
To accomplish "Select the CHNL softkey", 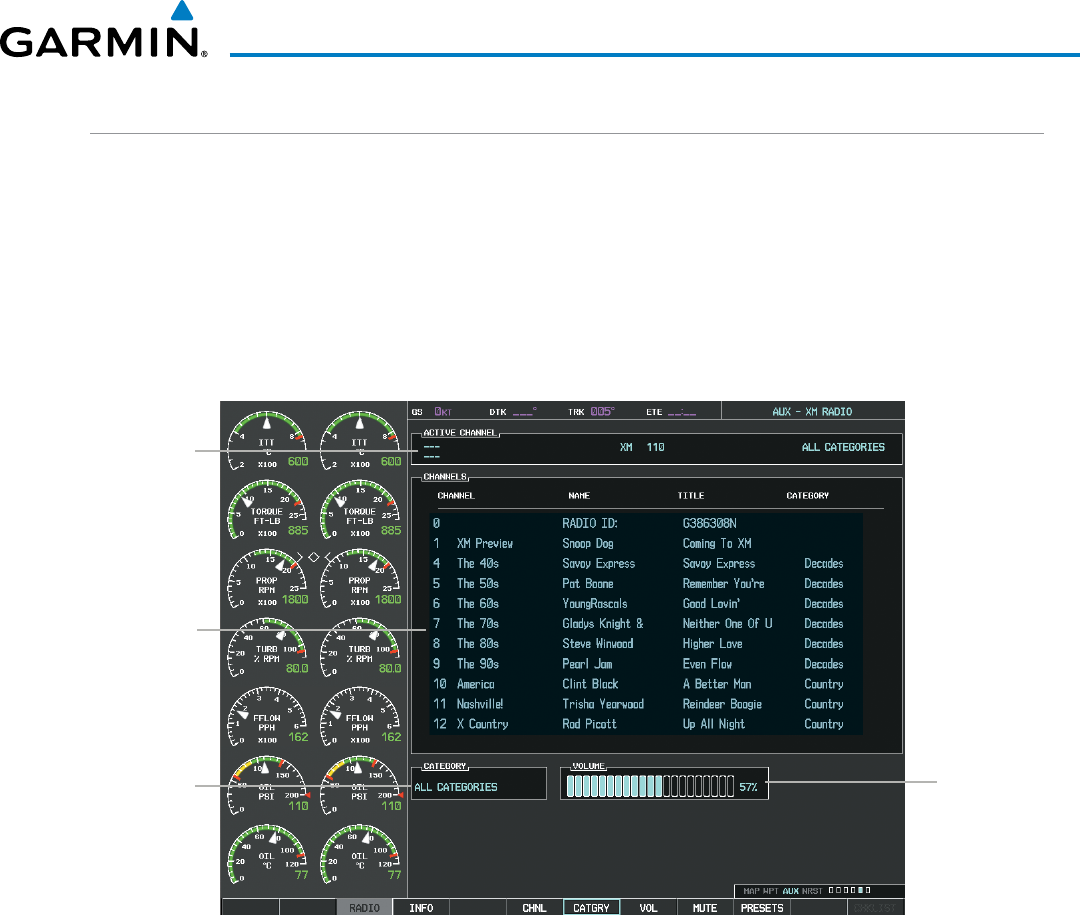I will [x=534, y=907].
